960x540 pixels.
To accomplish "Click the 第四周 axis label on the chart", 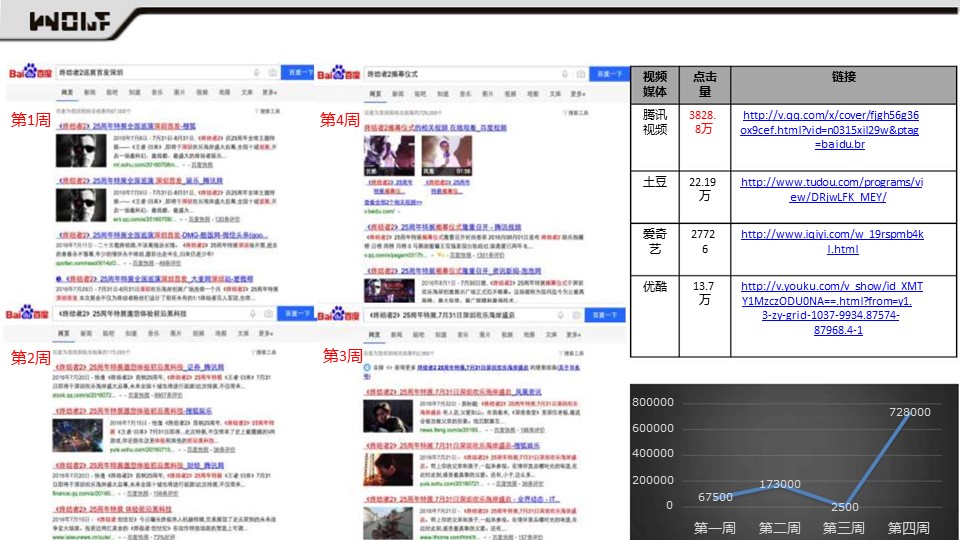I will [909, 527].
